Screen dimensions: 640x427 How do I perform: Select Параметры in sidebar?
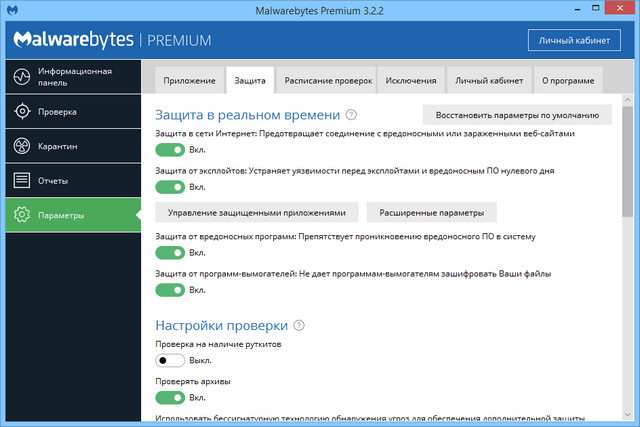point(73,215)
